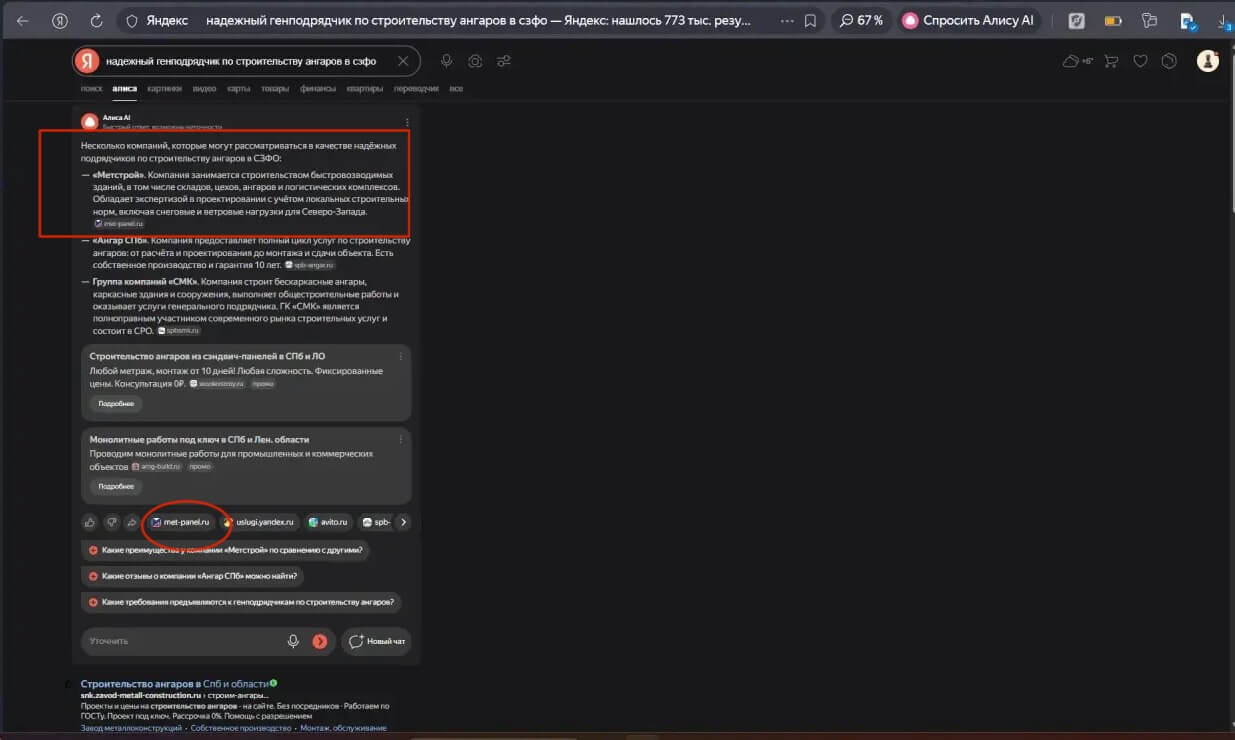This screenshot has height=740, width=1235.
Task: Share the Alice answer with arrow icon
Action: [132, 522]
